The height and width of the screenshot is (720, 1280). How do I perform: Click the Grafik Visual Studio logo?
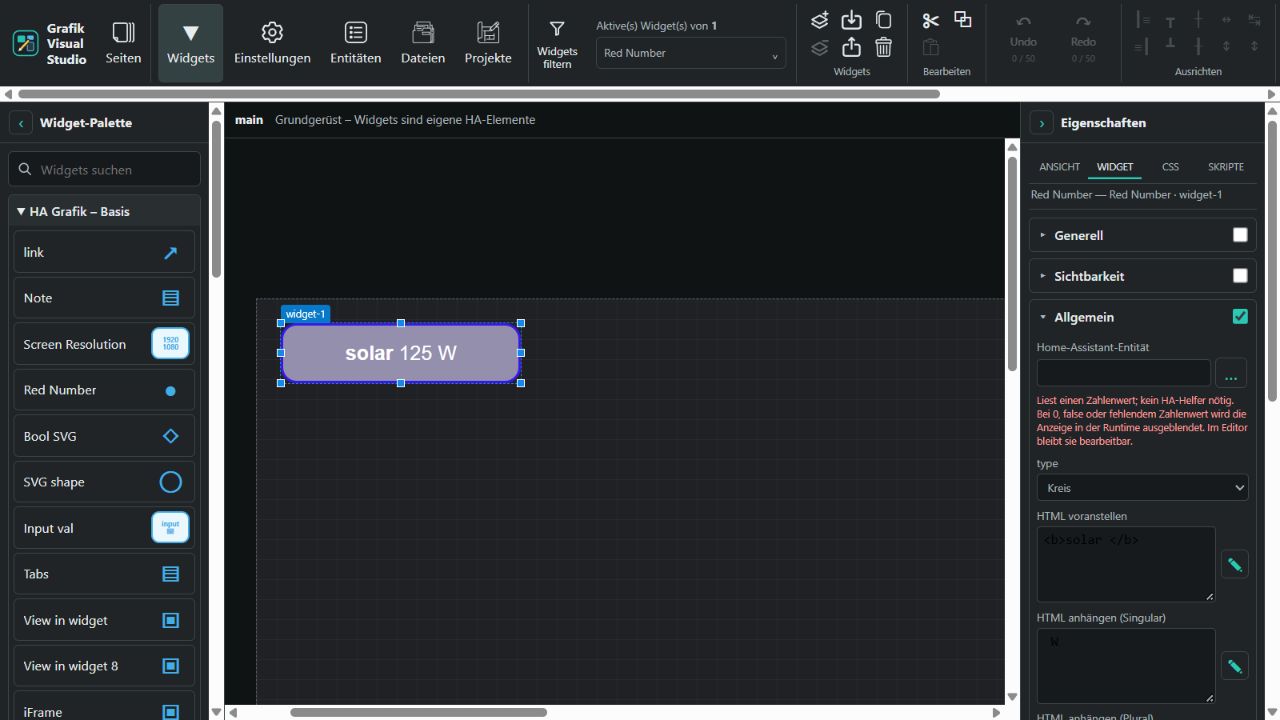[25, 44]
